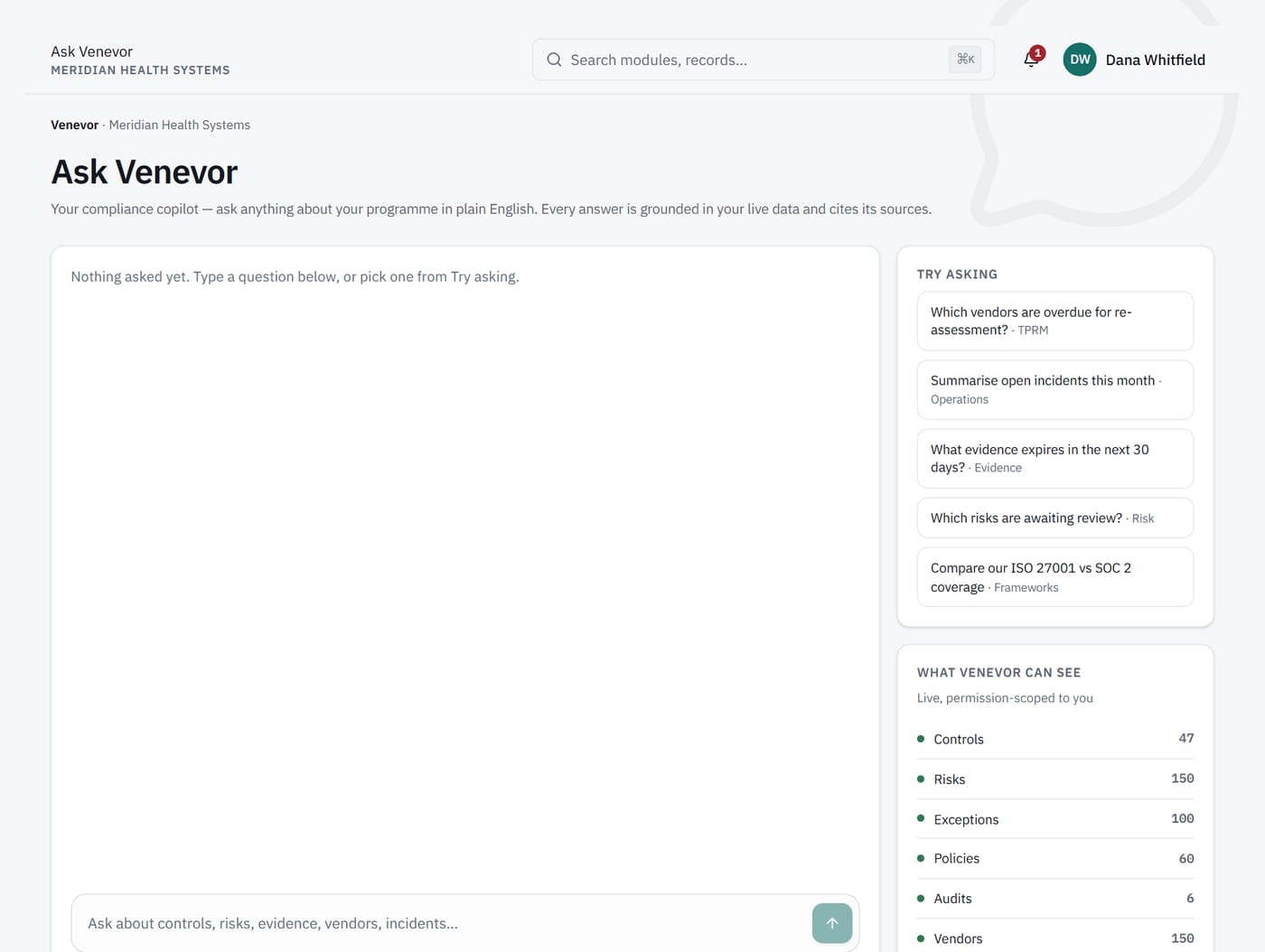
Task: Click the Audits row showing 6
Action: tap(1055, 898)
